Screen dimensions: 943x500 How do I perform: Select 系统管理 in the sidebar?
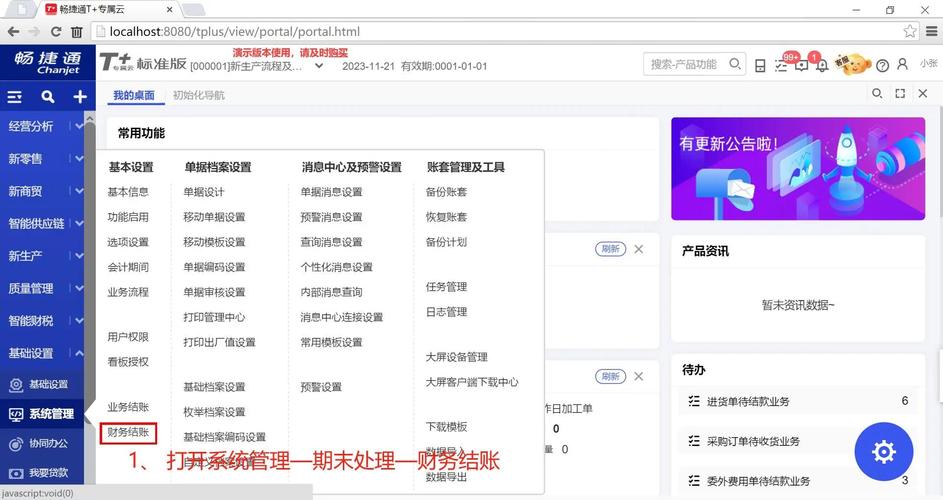[x=42, y=414]
